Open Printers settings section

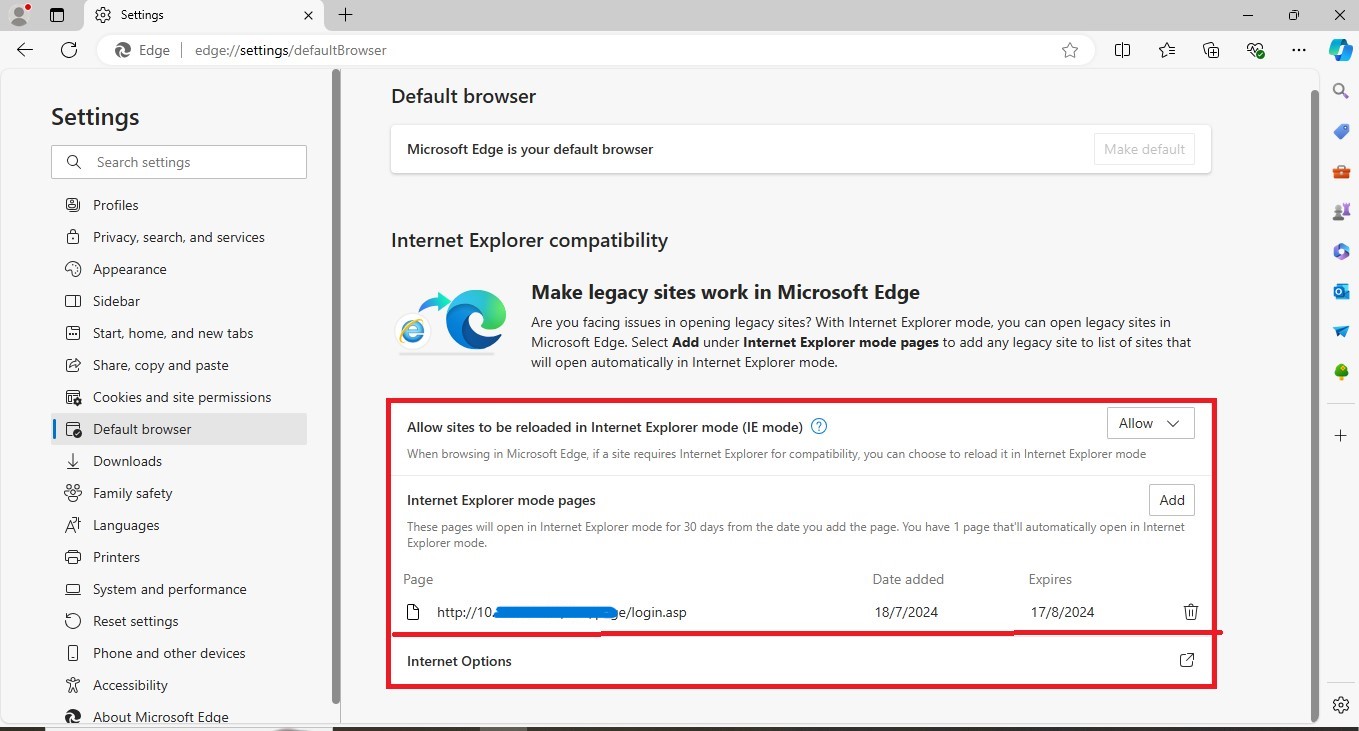click(x=179, y=557)
